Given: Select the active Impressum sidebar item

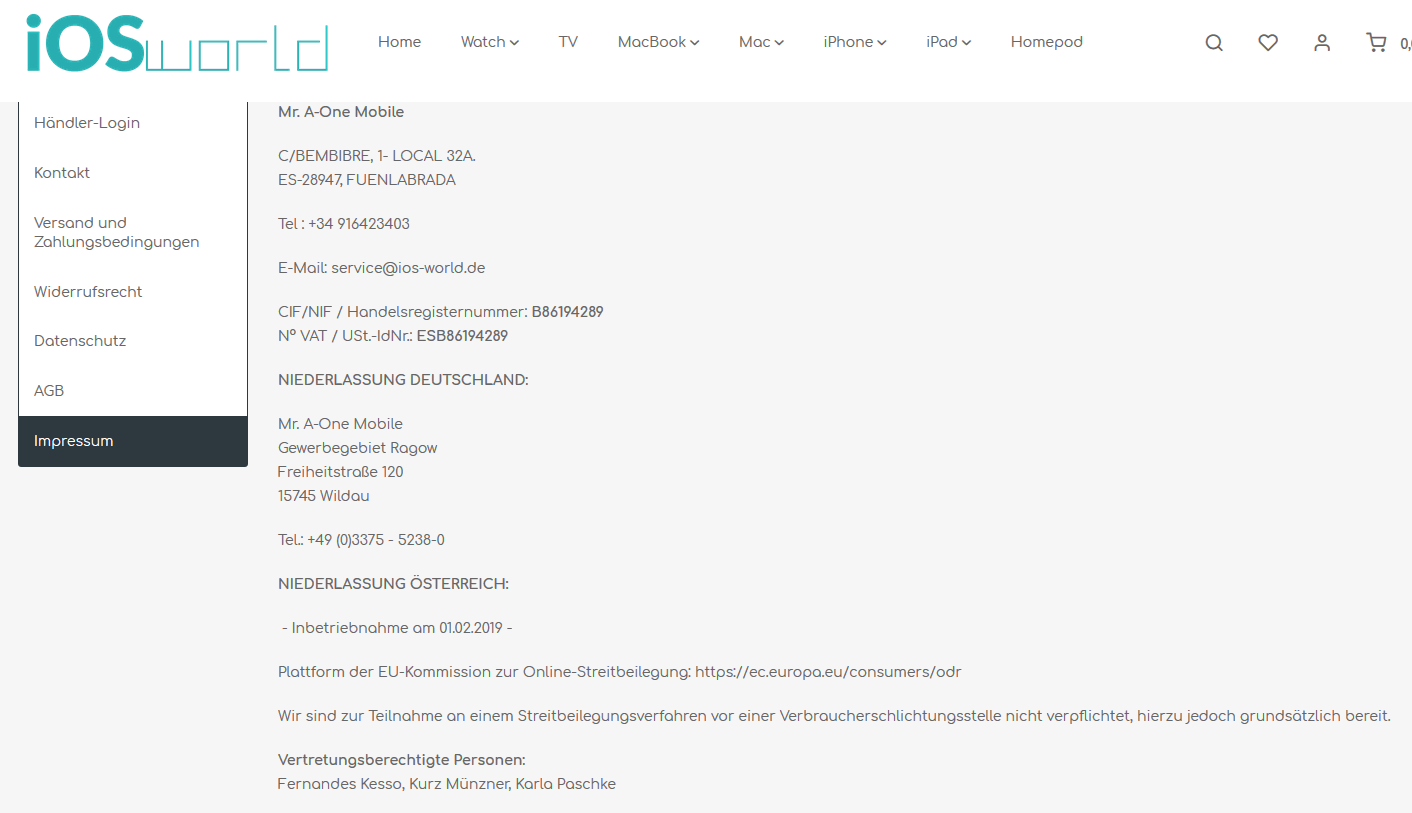Looking at the screenshot, I should pos(133,441).
